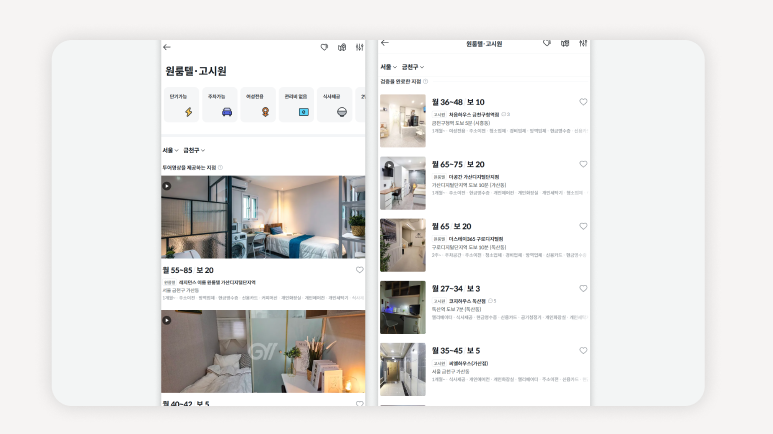This screenshot has height=434, width=773.
Task: Open favorites heart icon in left screen header
Action: coord(324,47)
